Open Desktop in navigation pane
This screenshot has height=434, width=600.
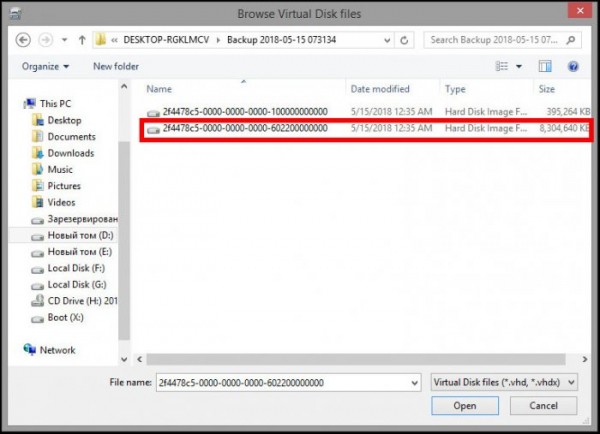click(57, 121)
